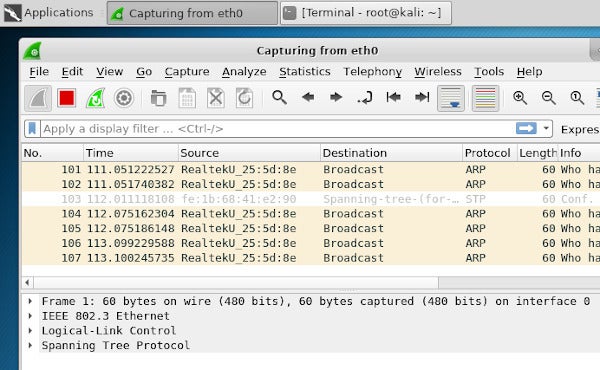Jump to the first packet icon

point(393,98)
